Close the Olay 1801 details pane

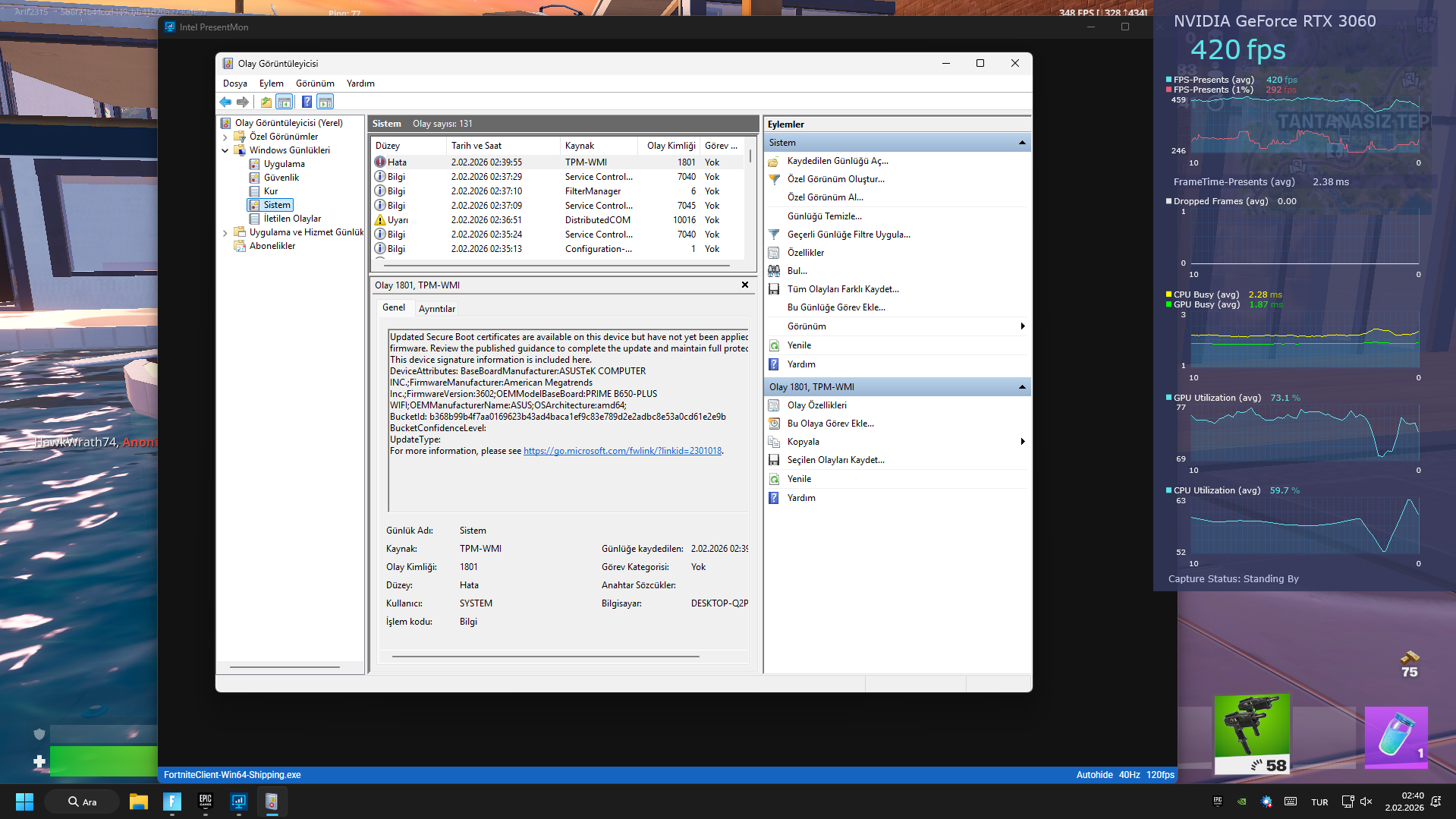coord(745,285)
